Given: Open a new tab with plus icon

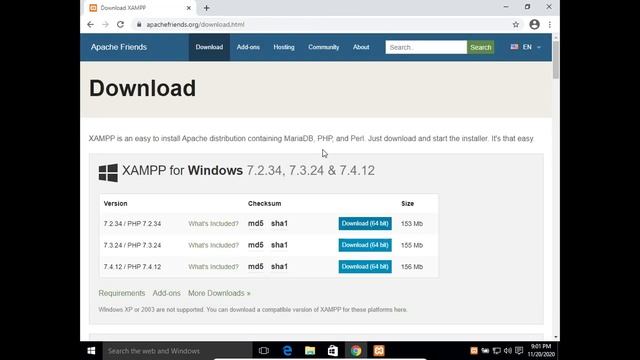Looking at the screenshot, I should coord(207,8).
